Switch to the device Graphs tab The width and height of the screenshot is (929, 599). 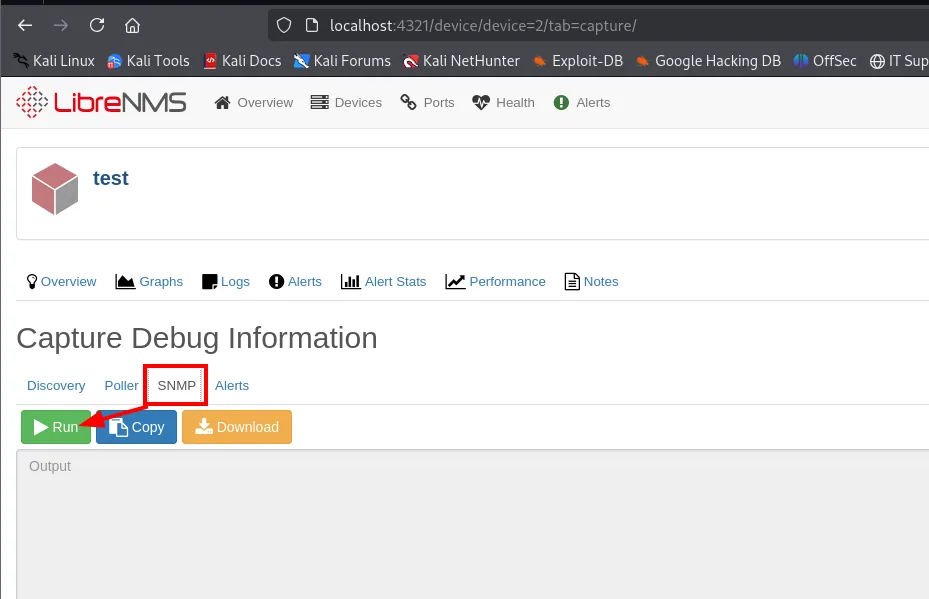[149, 281]
